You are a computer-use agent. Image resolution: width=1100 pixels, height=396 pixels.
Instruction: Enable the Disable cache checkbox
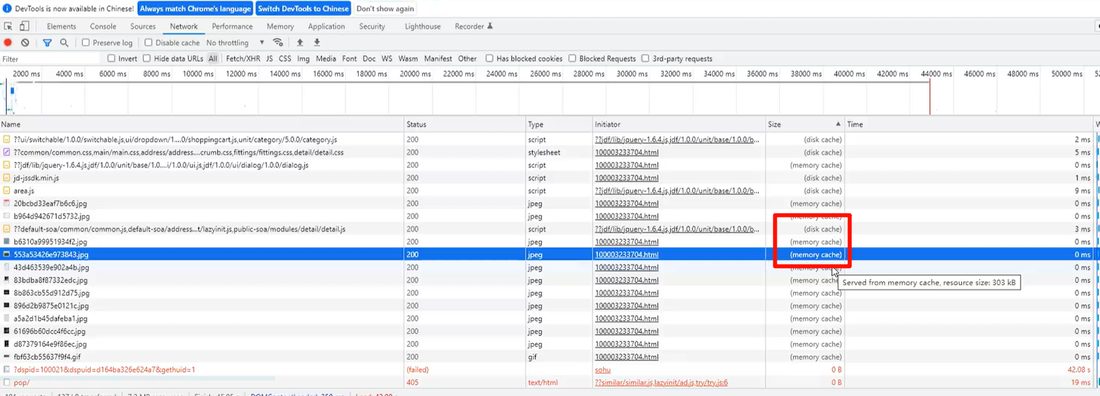coord(149,43)
